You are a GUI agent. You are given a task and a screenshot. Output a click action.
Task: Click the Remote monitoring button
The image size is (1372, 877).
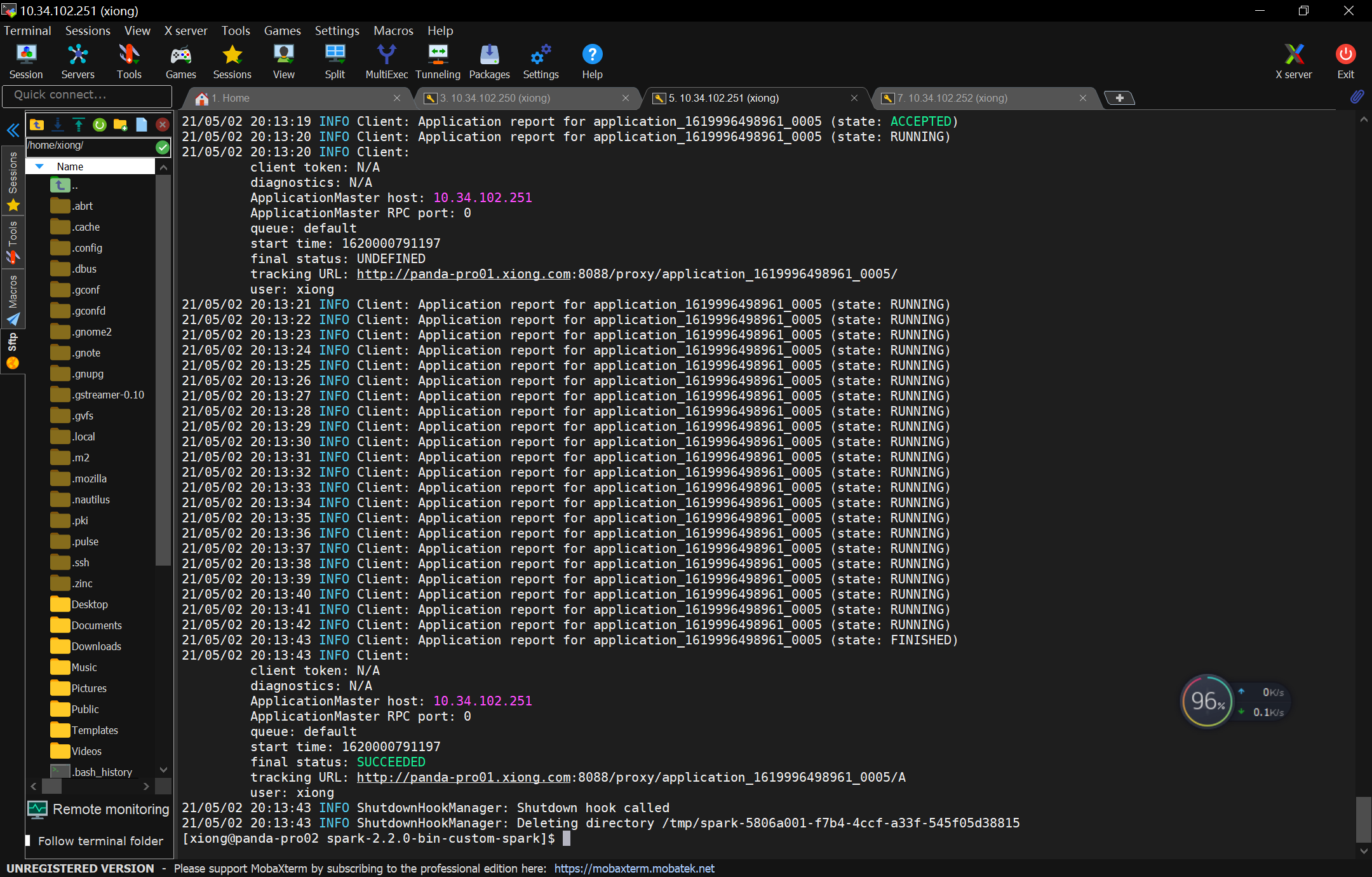pyautogui.click(x=98, y=809)
